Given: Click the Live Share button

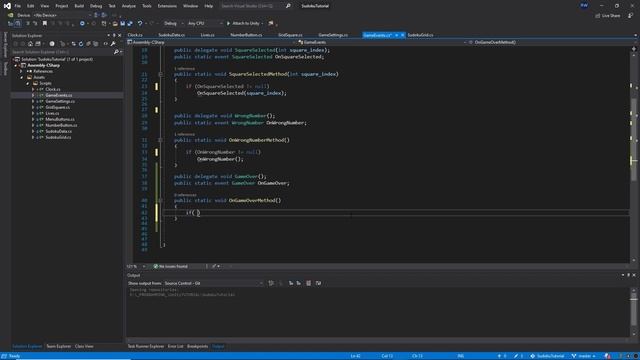Looking at the screenshot, I should 607,16.
